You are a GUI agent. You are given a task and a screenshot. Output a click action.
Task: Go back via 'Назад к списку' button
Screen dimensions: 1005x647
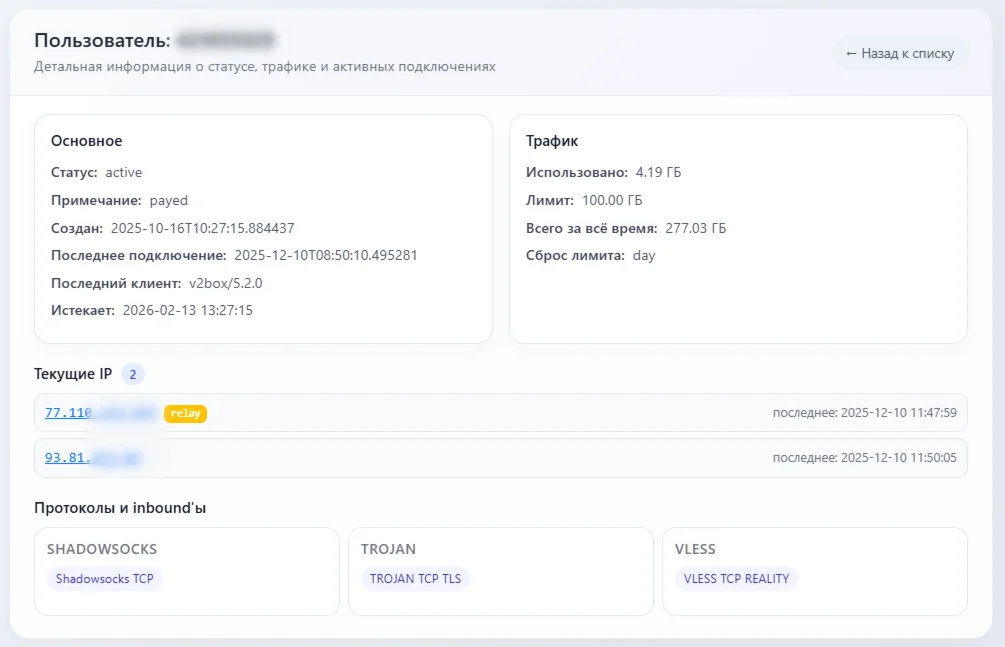(899, 54)
